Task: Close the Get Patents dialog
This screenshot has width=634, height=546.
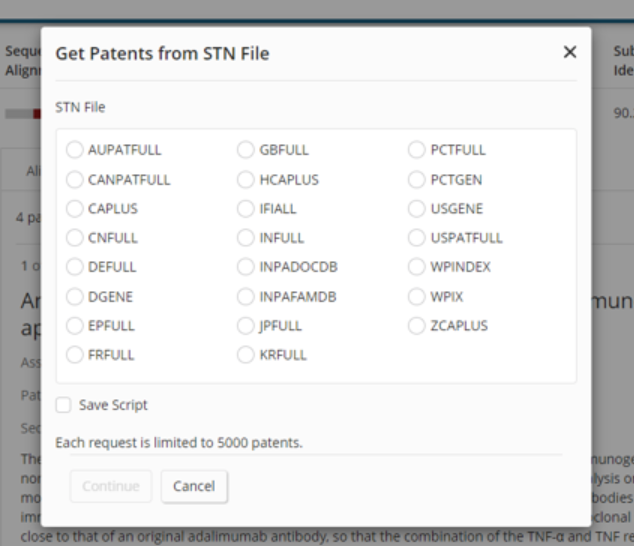Action: click(570, 52)
